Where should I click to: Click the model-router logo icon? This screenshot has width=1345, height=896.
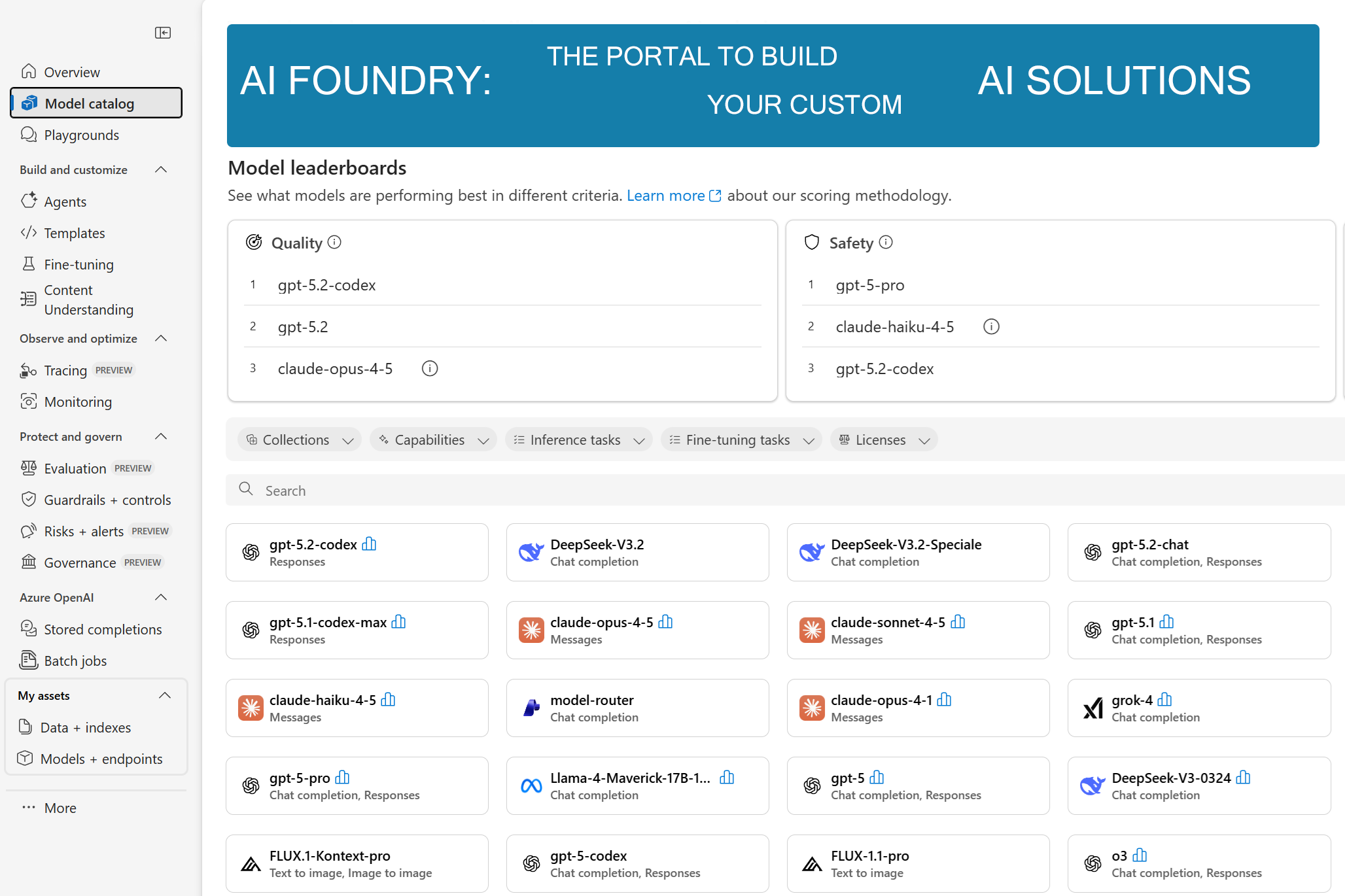[531, 708]
